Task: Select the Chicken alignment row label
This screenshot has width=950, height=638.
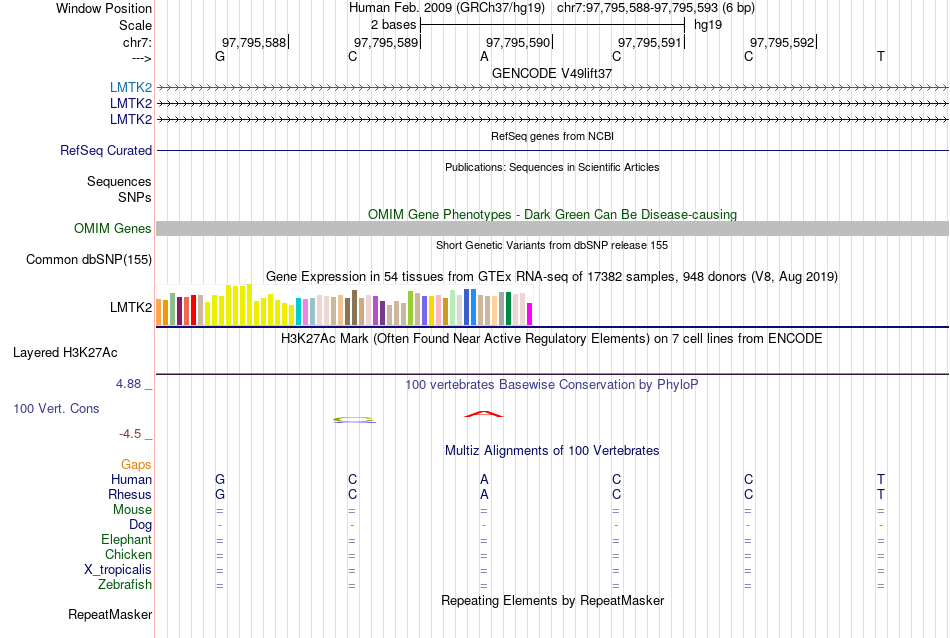Action: pos(128,554)
